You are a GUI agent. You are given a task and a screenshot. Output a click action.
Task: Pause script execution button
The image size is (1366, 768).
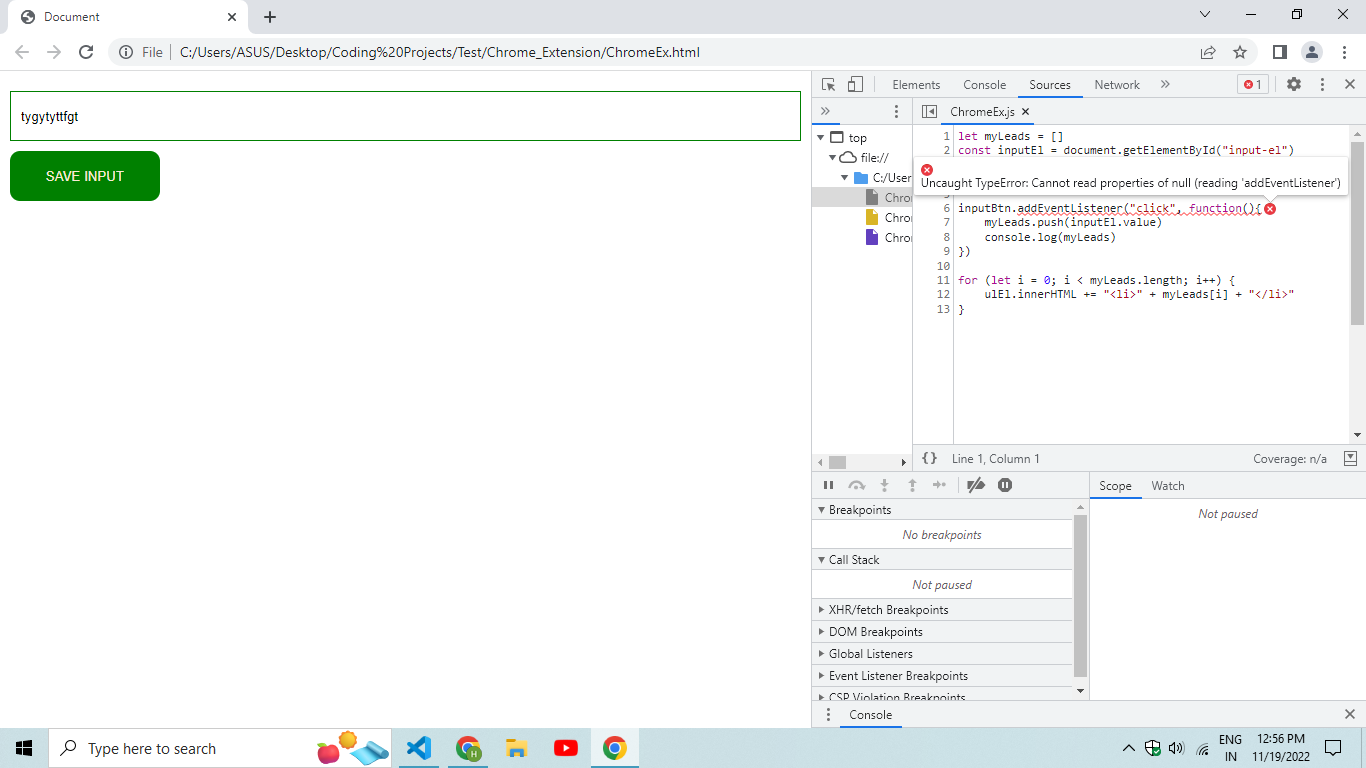[828, 485]
